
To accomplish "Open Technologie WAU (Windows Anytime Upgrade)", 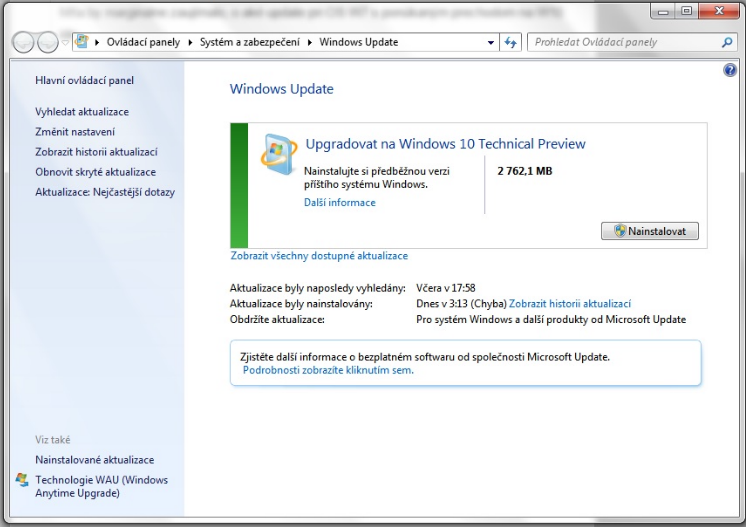I will click(101, 487).
